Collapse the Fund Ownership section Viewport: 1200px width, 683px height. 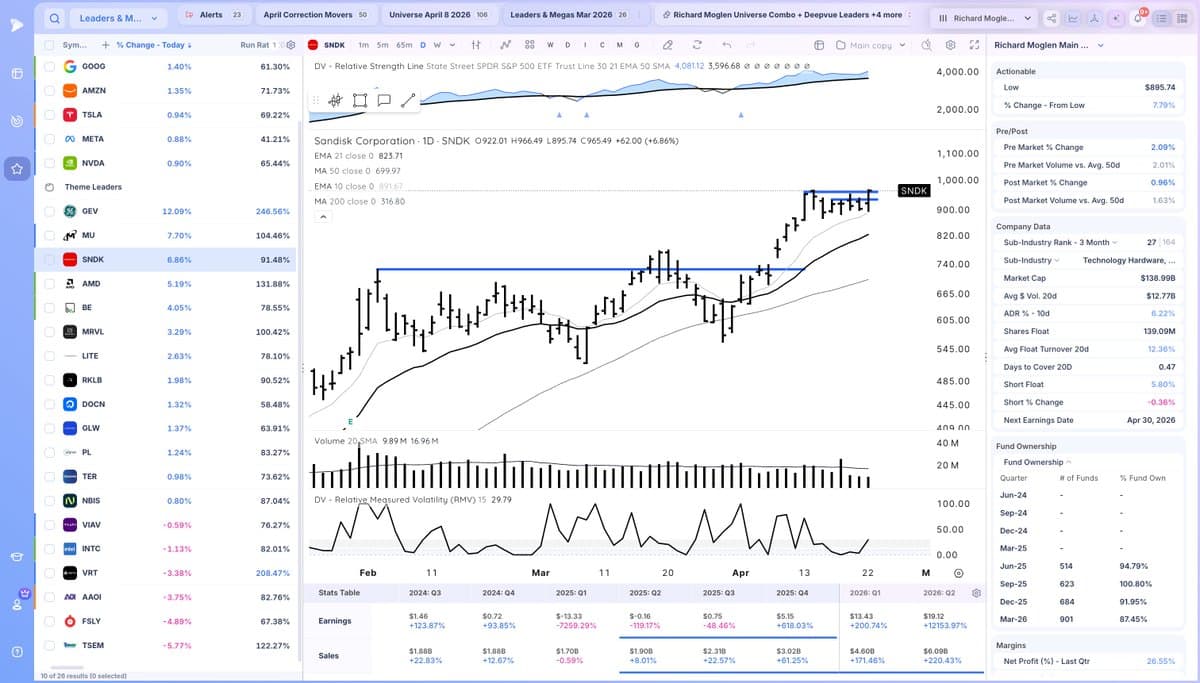coord(1036,462)
